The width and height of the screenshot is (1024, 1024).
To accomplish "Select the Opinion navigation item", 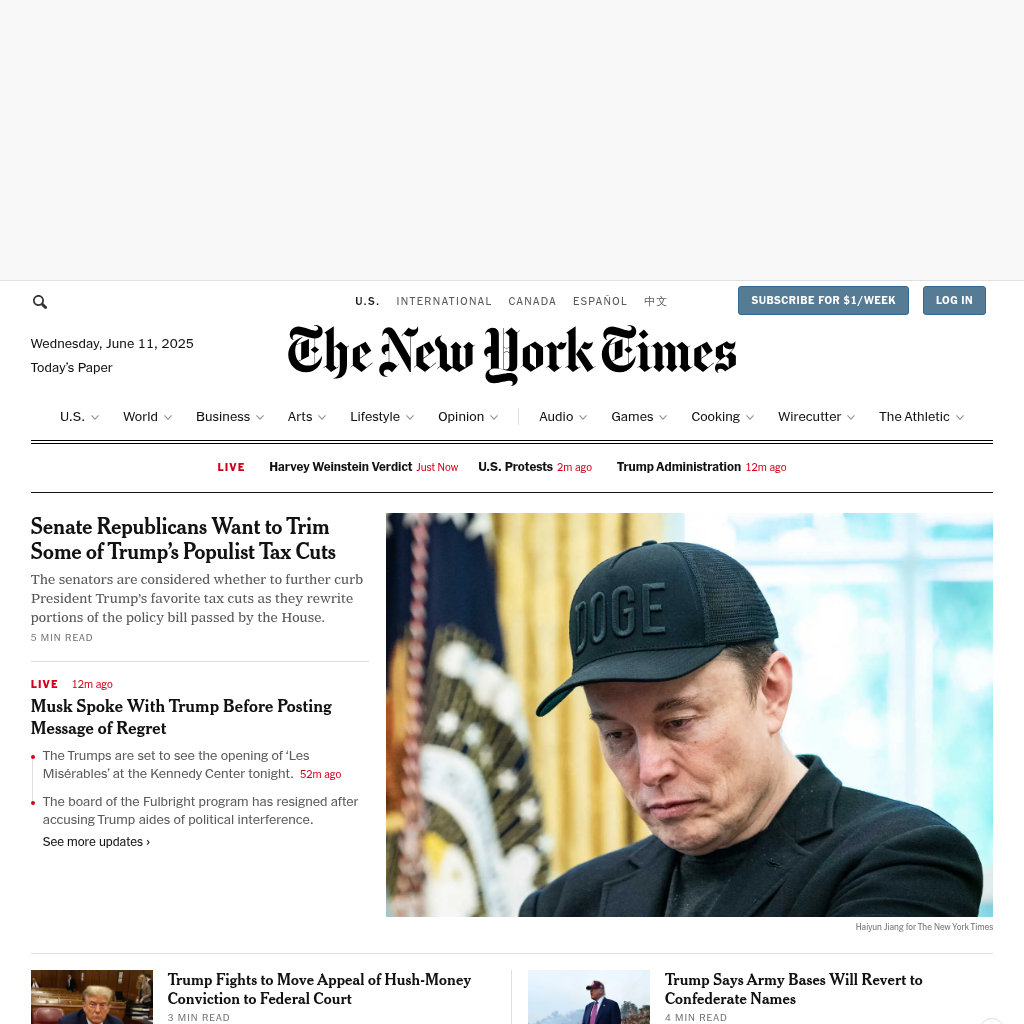I will click(x=461, y=417).
